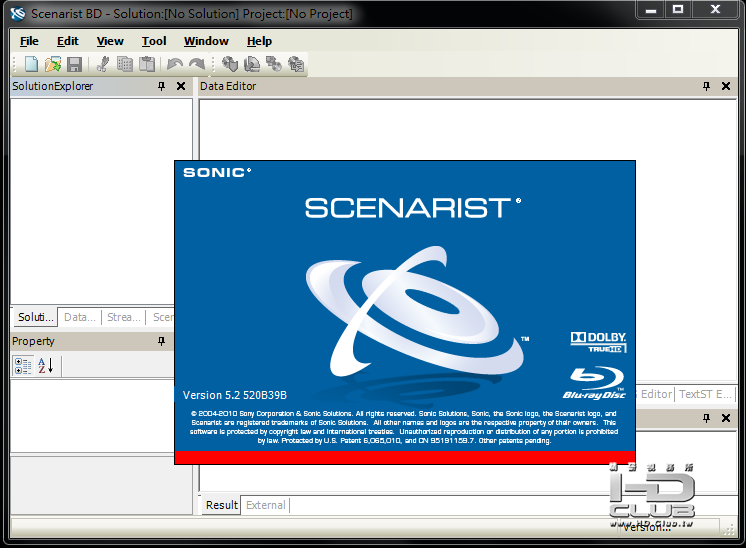Click the Paste clipboard icon
The height and width of the screenshot is (548, 746).
tap(147, 64)
